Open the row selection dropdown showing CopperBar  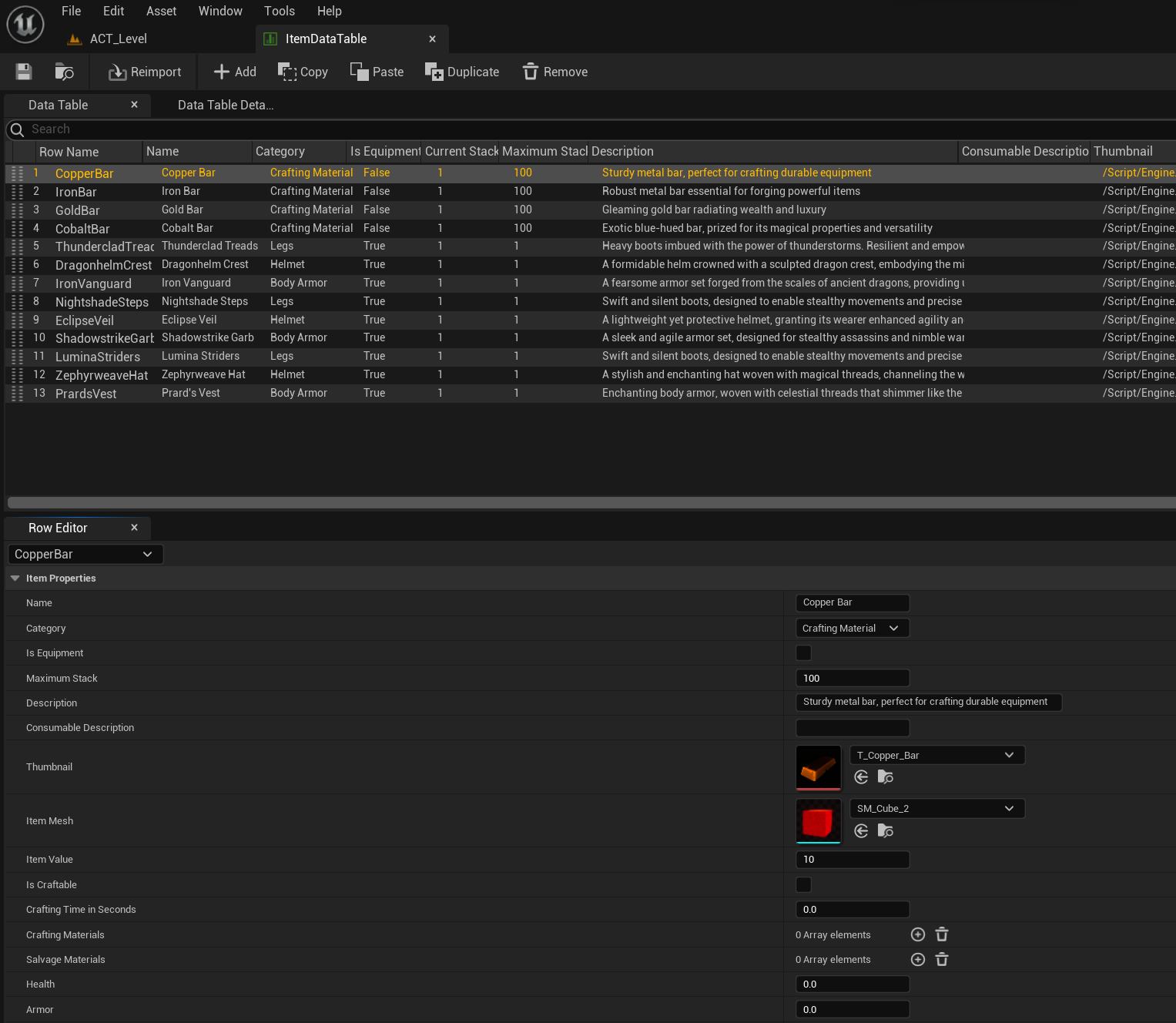(x=85, y=554)
